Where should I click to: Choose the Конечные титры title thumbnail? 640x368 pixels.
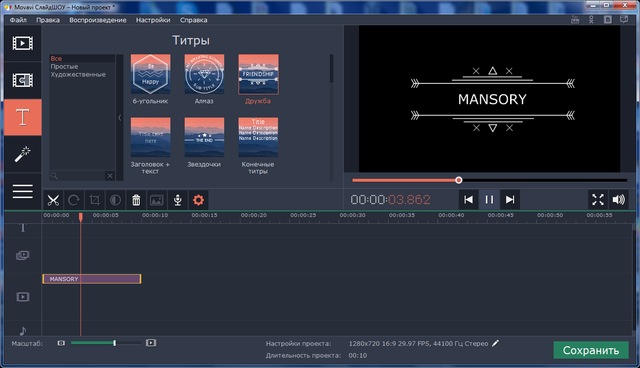(258, 137)
